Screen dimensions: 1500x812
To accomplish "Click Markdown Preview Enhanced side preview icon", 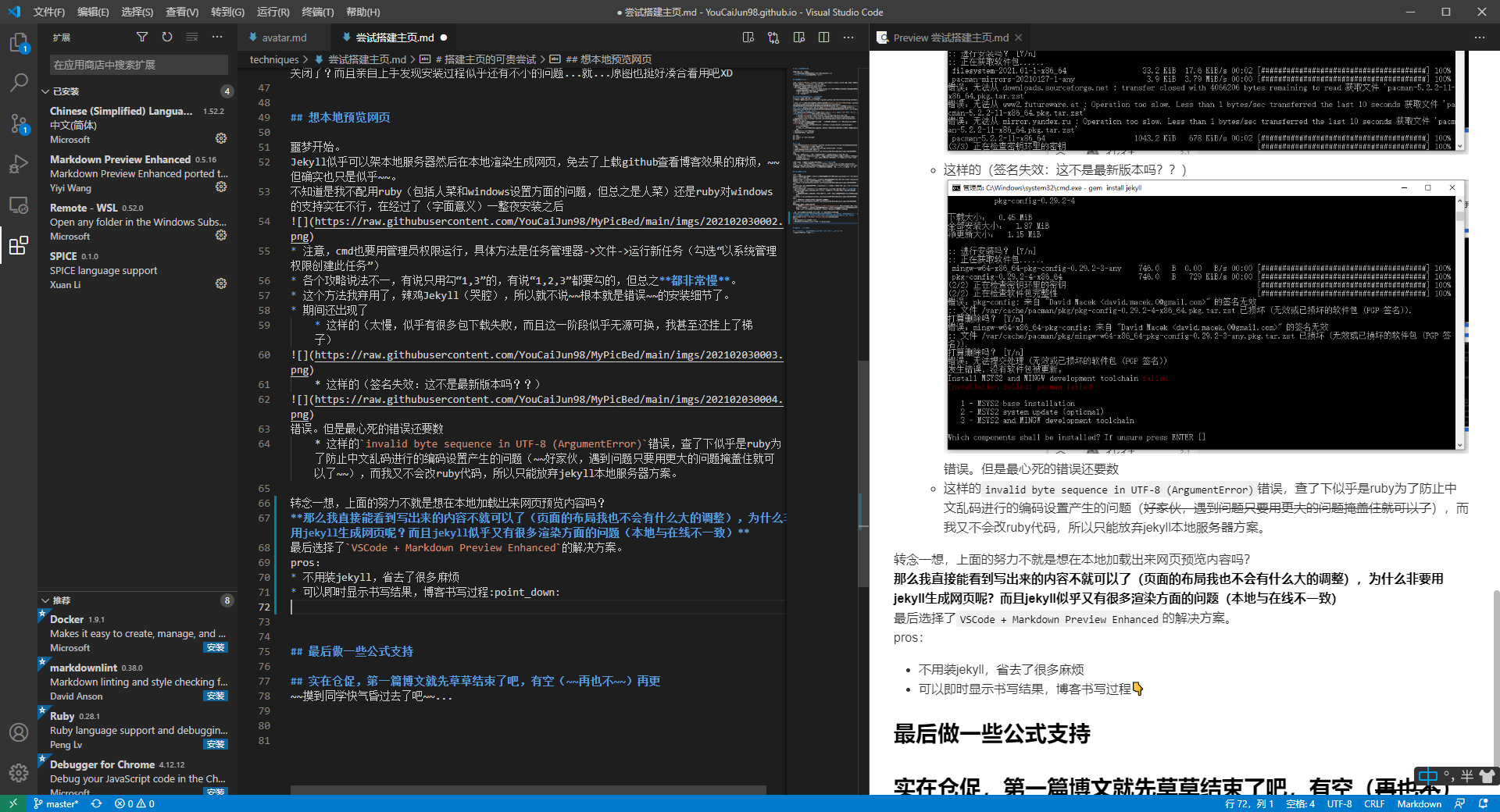I will (798, 37).
